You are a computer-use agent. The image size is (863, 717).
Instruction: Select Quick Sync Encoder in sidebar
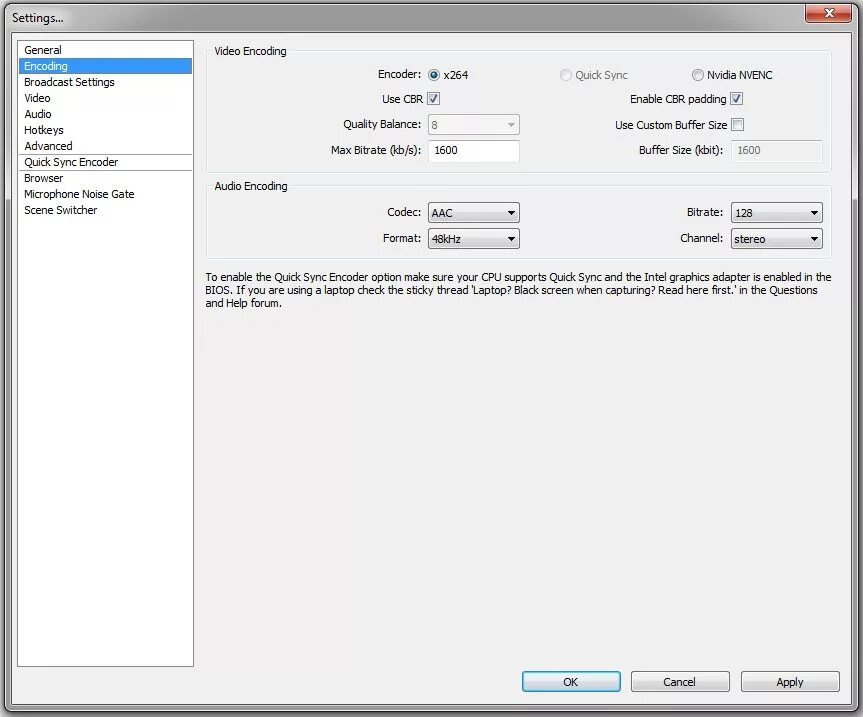point(105,162)
